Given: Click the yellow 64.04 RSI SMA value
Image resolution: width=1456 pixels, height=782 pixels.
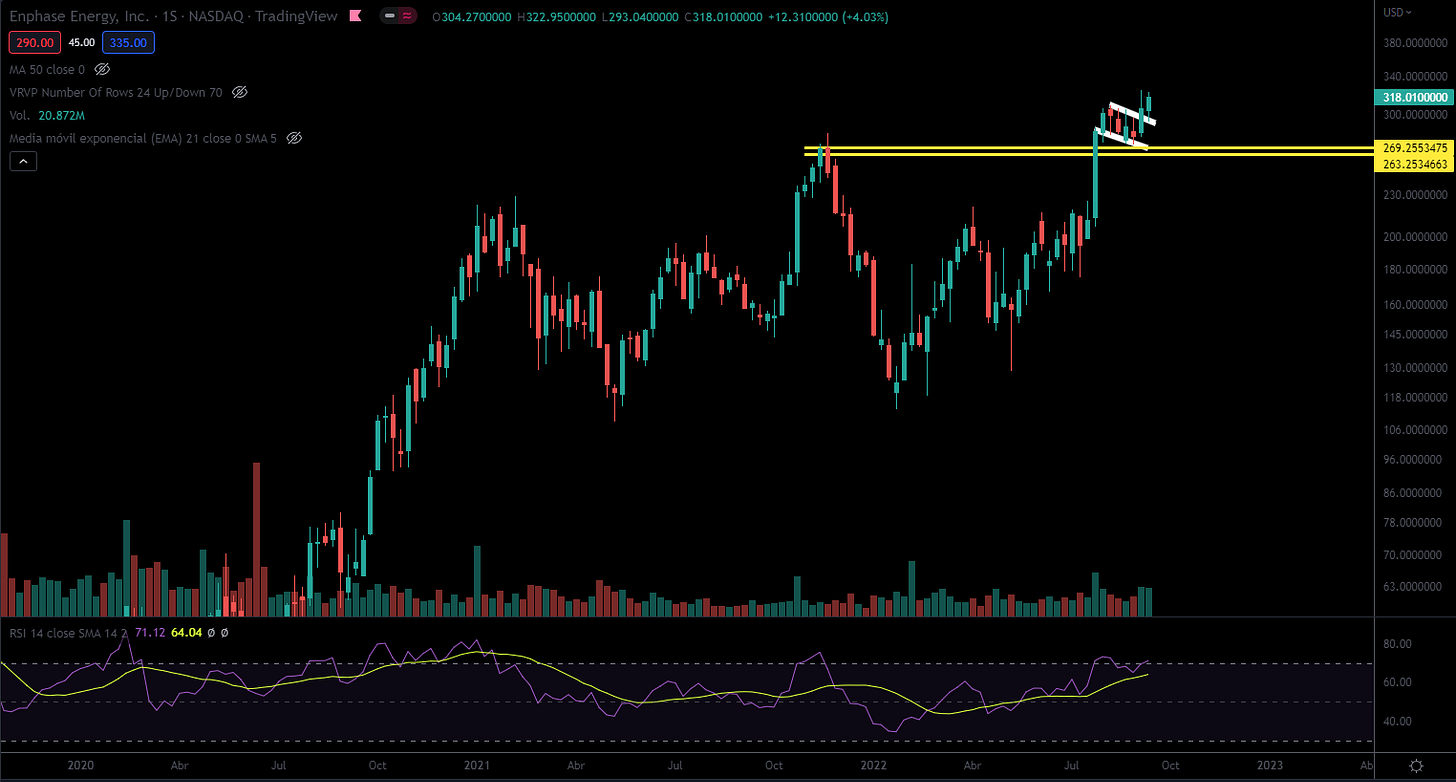Looking at the screenshot, I should (186, 632).
